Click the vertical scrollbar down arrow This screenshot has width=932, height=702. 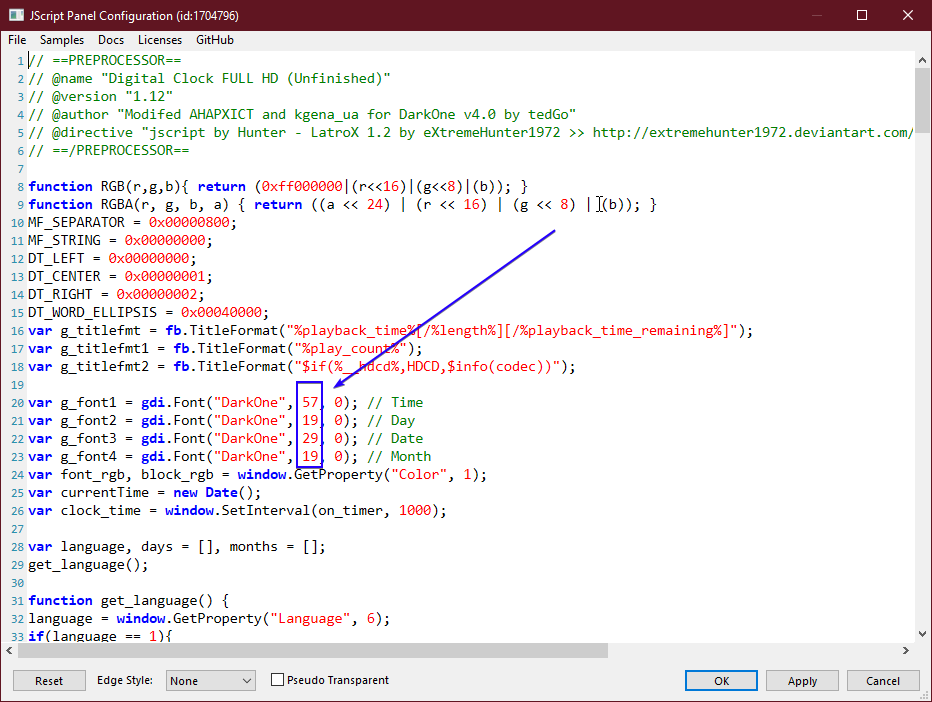tap(922, 634)
